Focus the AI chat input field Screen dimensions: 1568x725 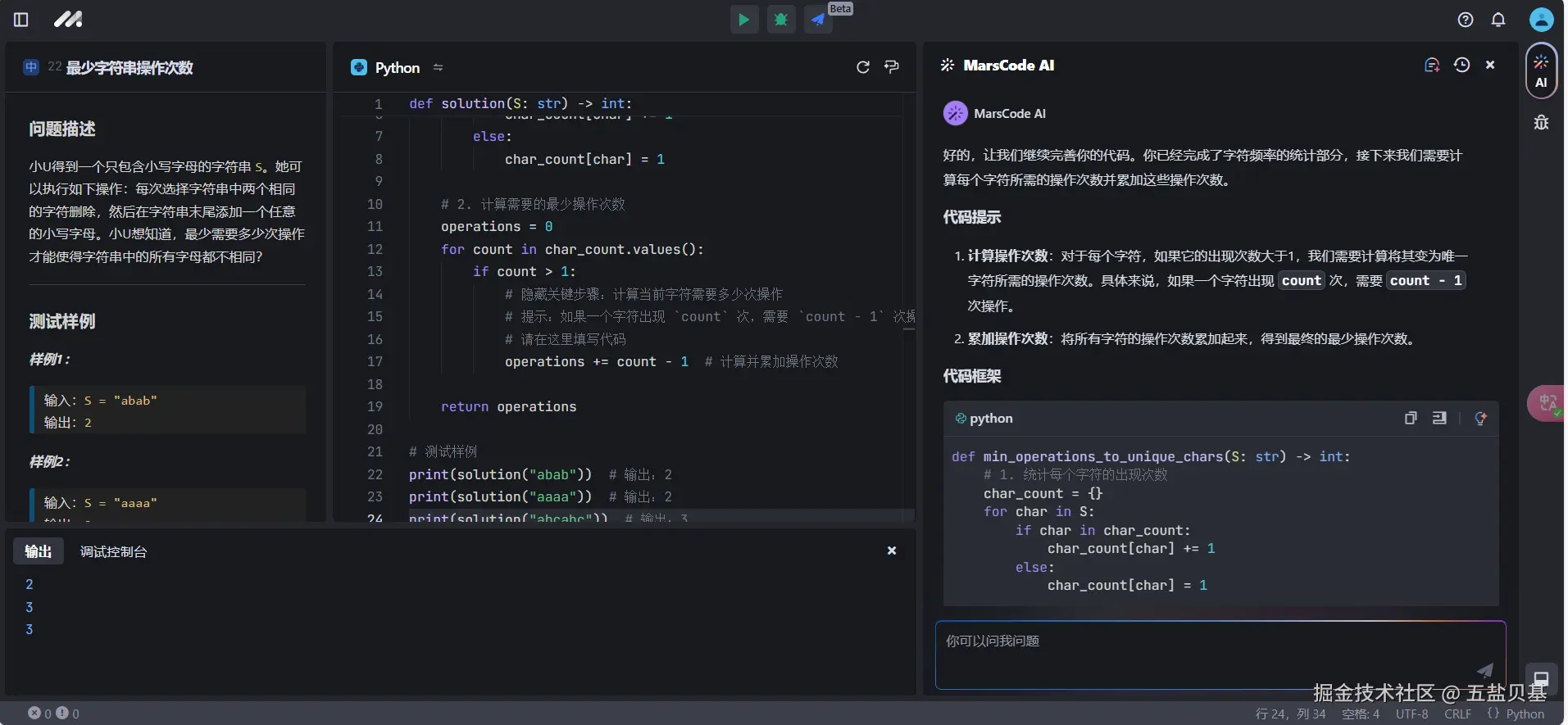(1220, 655)
